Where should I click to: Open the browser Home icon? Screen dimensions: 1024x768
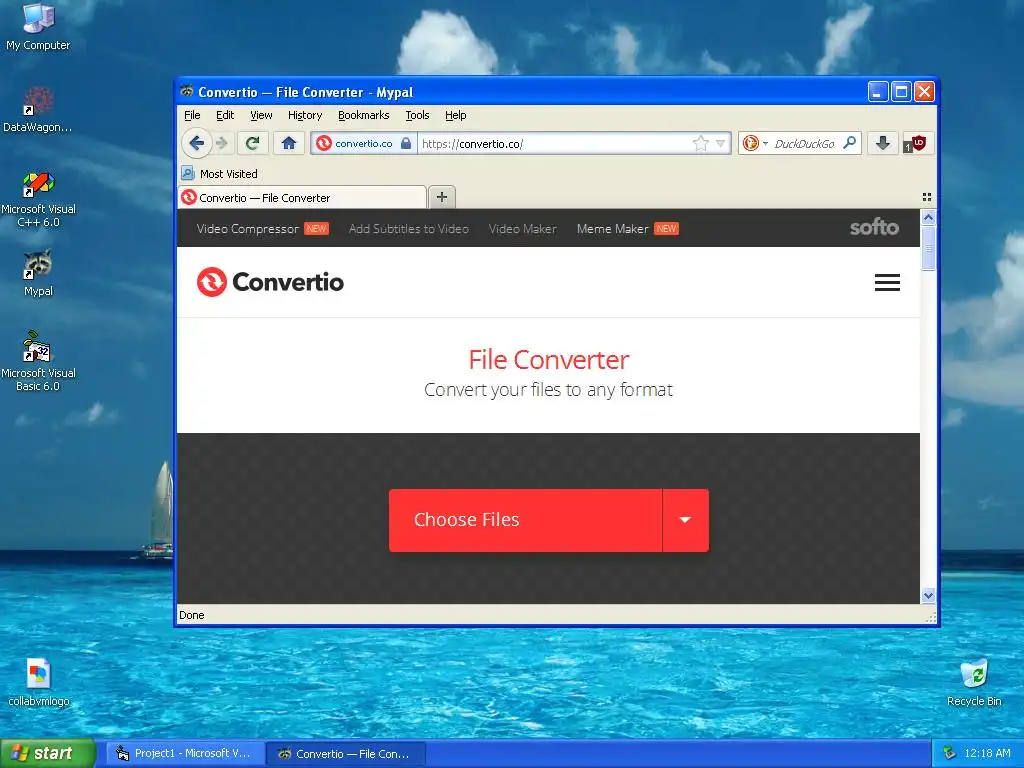tap(289, 143)
